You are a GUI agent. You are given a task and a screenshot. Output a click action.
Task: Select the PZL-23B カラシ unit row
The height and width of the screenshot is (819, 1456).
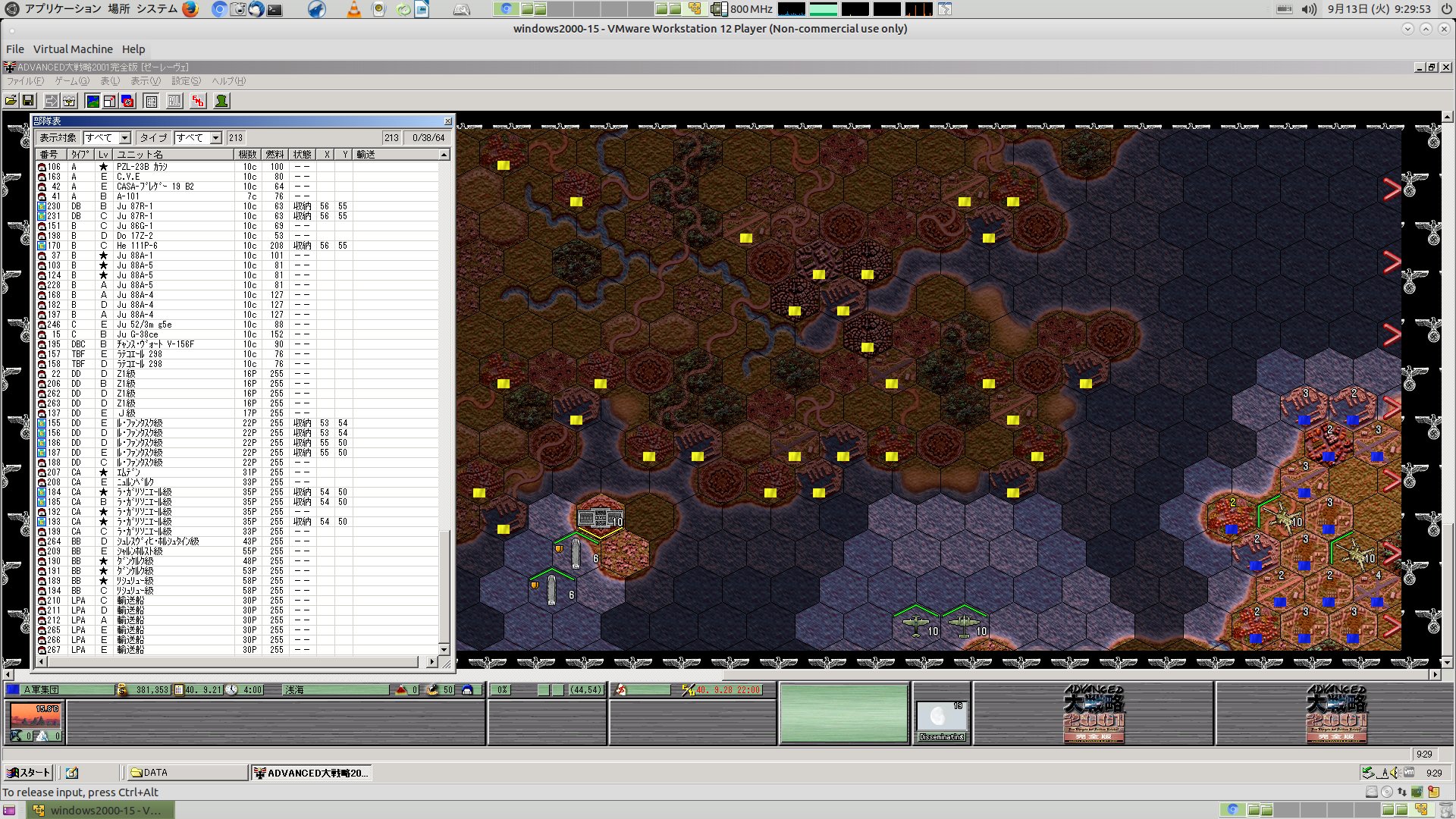click(x=237, y=167)
